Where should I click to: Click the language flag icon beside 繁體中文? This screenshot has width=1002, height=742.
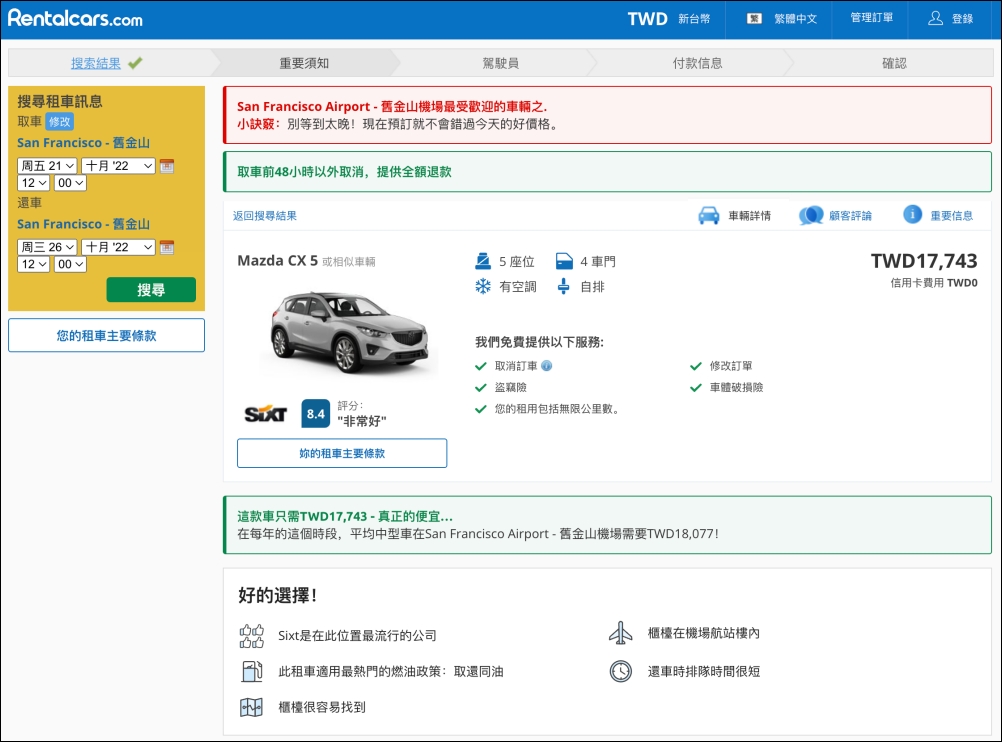point(754,19)
